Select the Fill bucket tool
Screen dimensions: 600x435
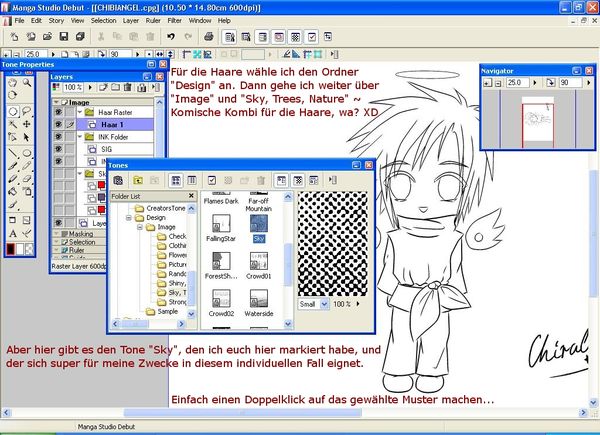[13, 191]
